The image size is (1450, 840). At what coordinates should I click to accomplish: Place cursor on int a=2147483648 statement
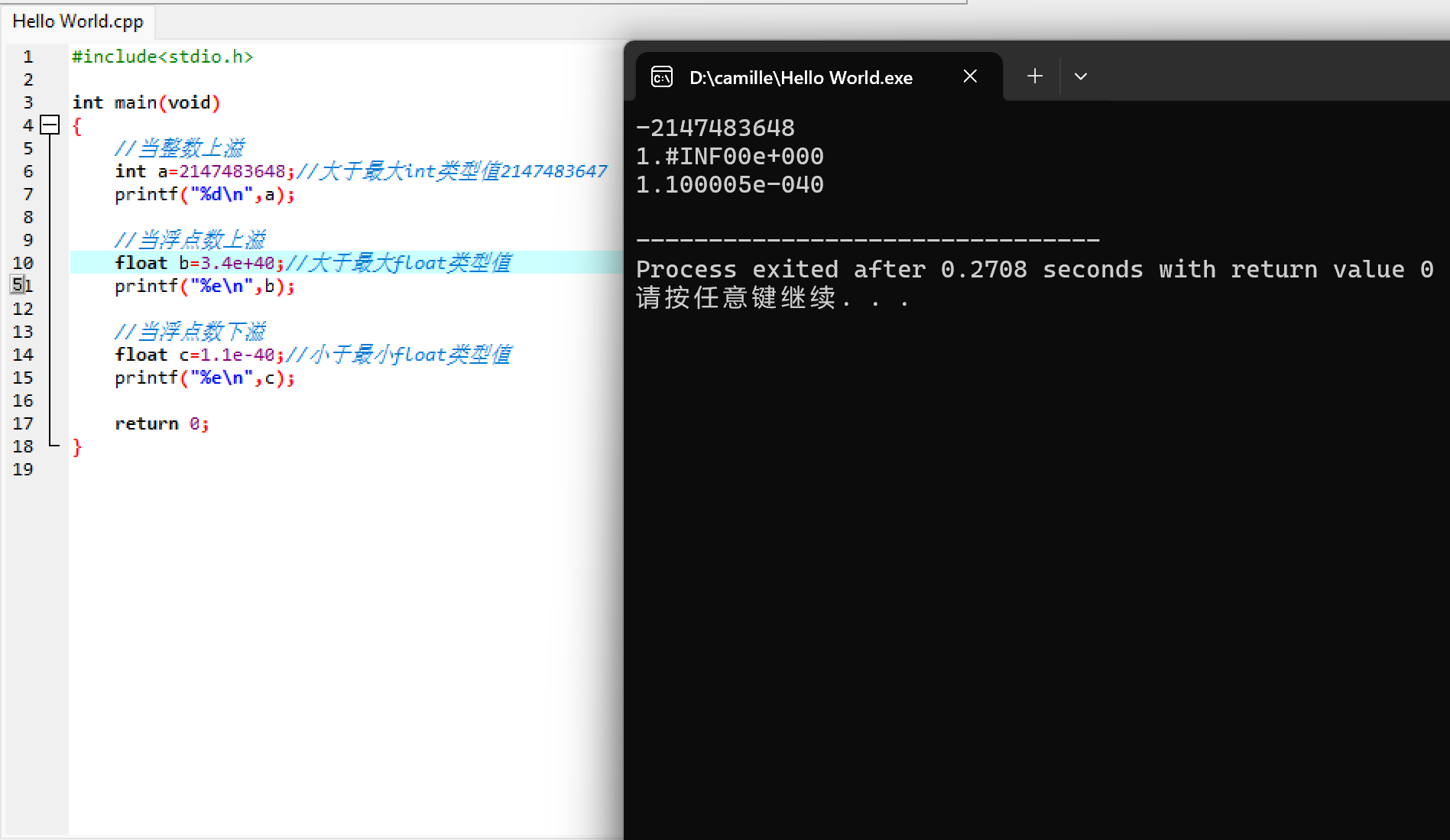click(205, 171)
